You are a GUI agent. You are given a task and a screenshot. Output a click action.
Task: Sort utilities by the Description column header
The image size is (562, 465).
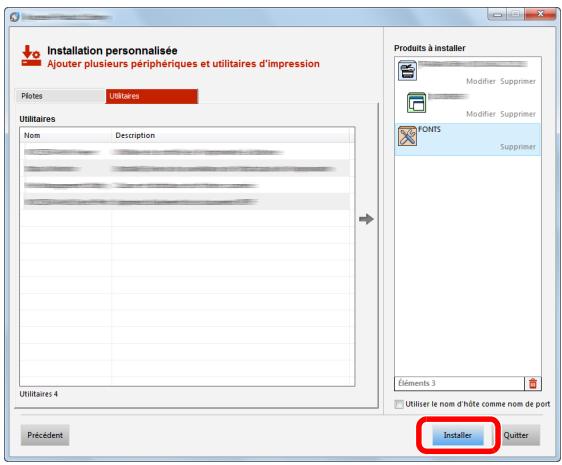(230, 136)
